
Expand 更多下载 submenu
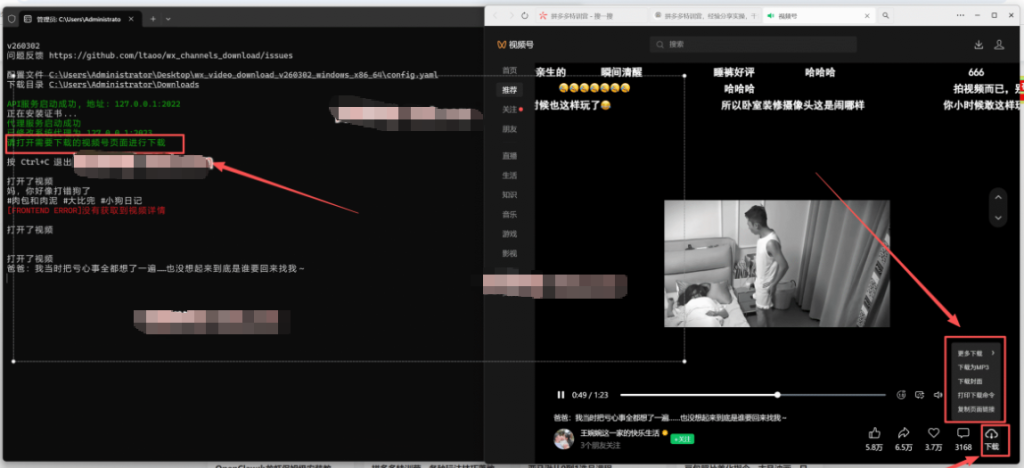[977, 352]
